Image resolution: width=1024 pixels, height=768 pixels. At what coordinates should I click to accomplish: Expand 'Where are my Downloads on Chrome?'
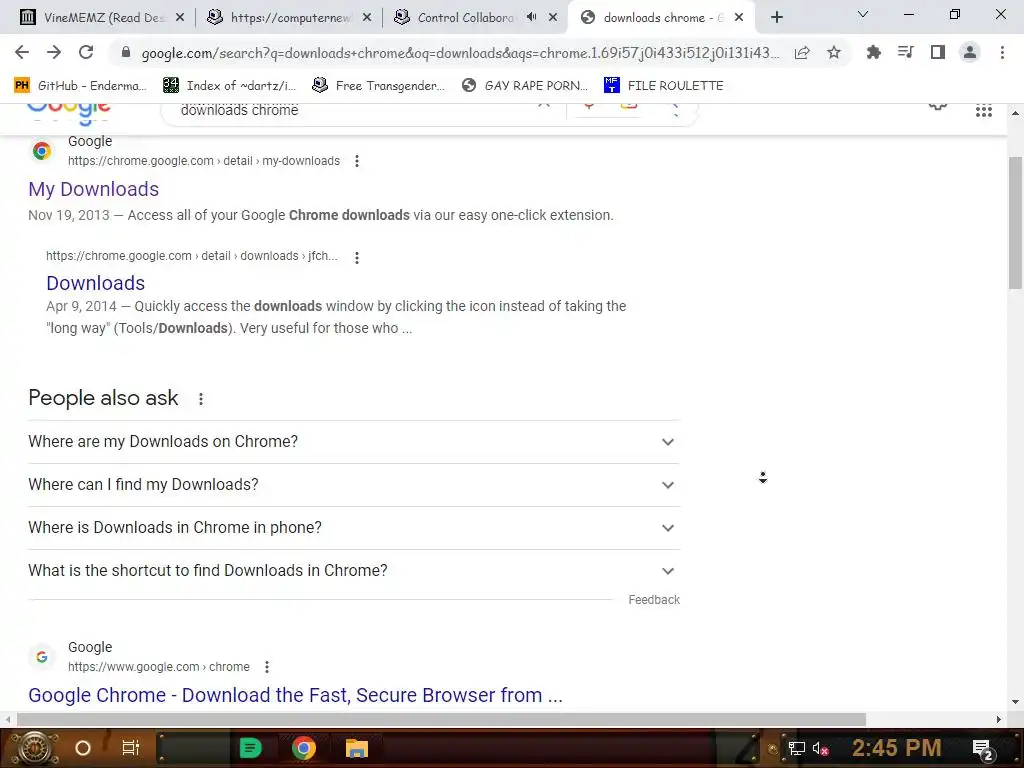click(354, 442)
